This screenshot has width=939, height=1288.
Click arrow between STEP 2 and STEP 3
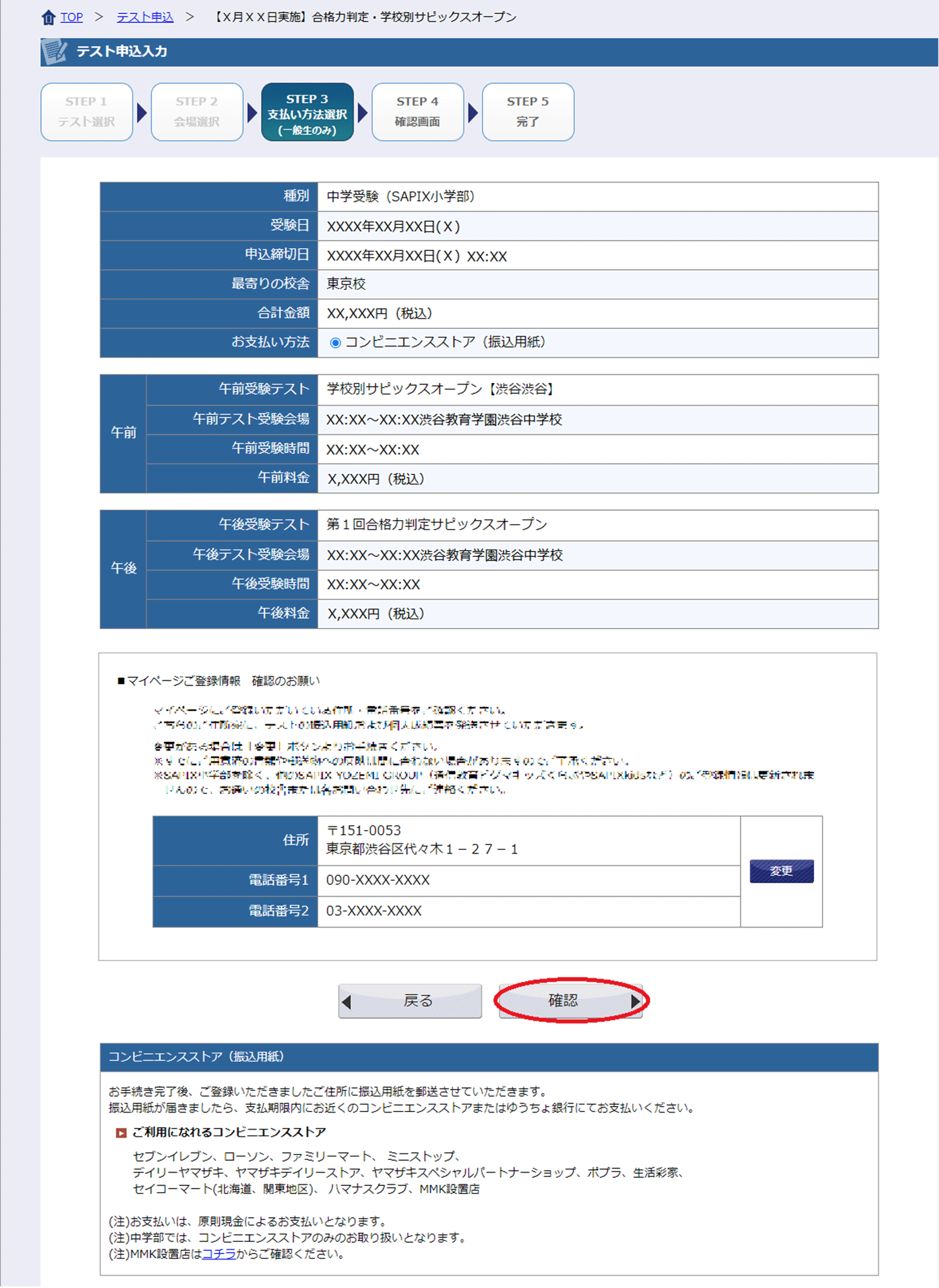click(x=252, y=113)
